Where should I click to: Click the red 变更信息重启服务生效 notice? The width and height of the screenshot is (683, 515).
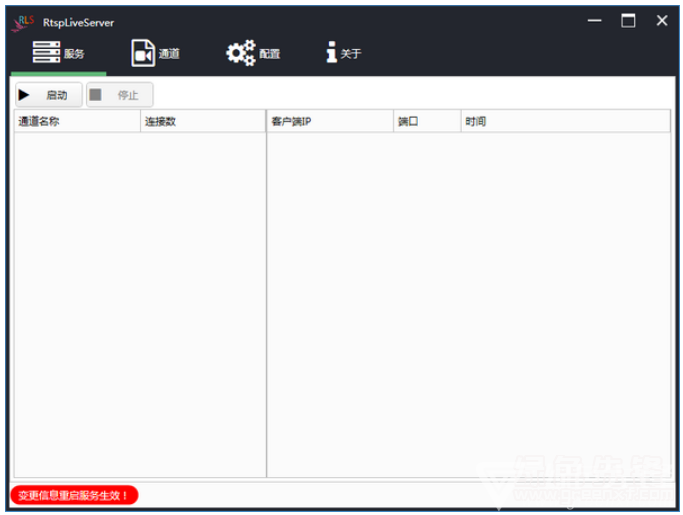click(74, 495)
